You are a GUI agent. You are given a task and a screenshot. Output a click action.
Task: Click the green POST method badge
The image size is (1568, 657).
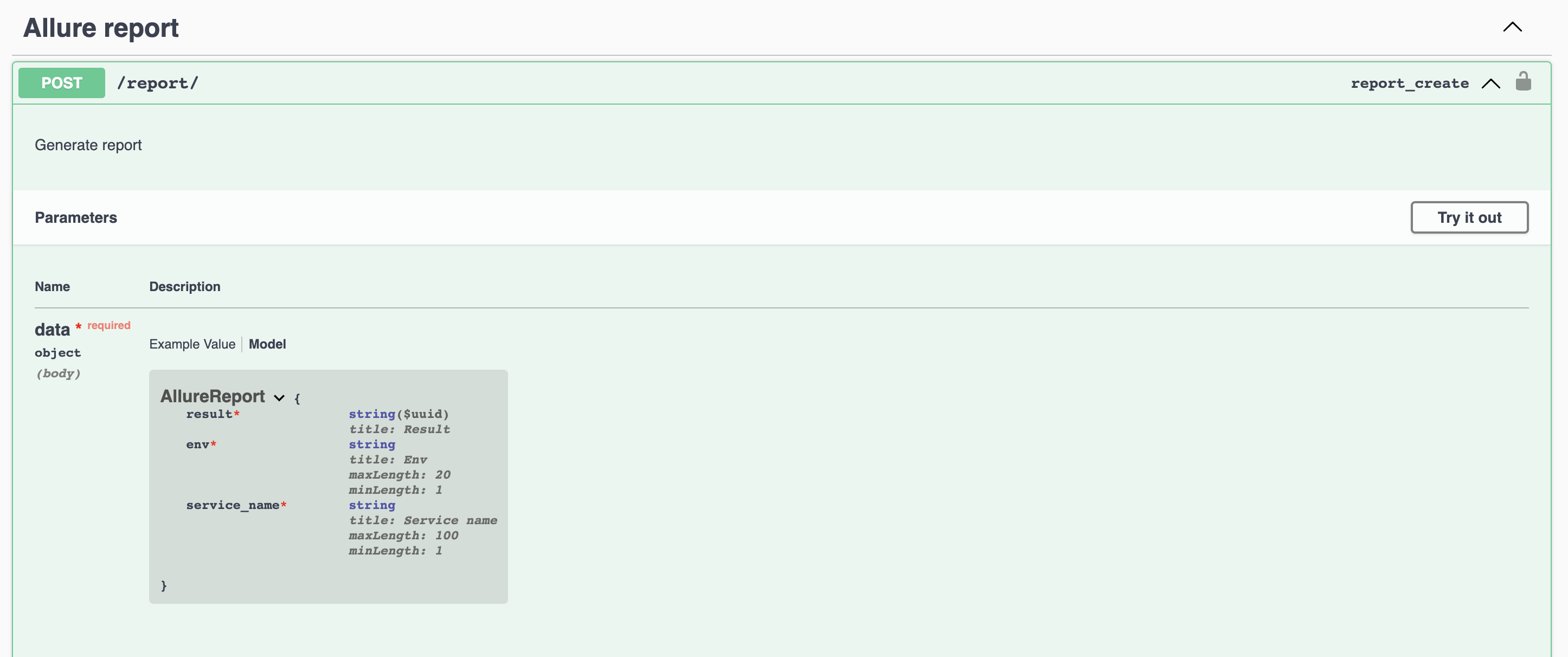point(61,83)
